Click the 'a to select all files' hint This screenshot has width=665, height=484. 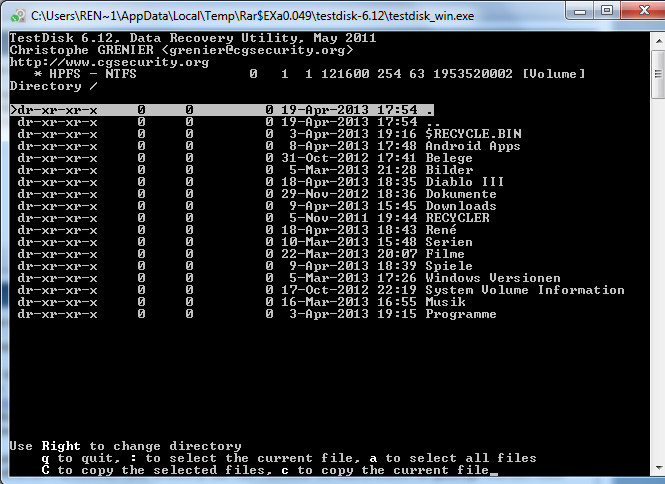point(453,458)
